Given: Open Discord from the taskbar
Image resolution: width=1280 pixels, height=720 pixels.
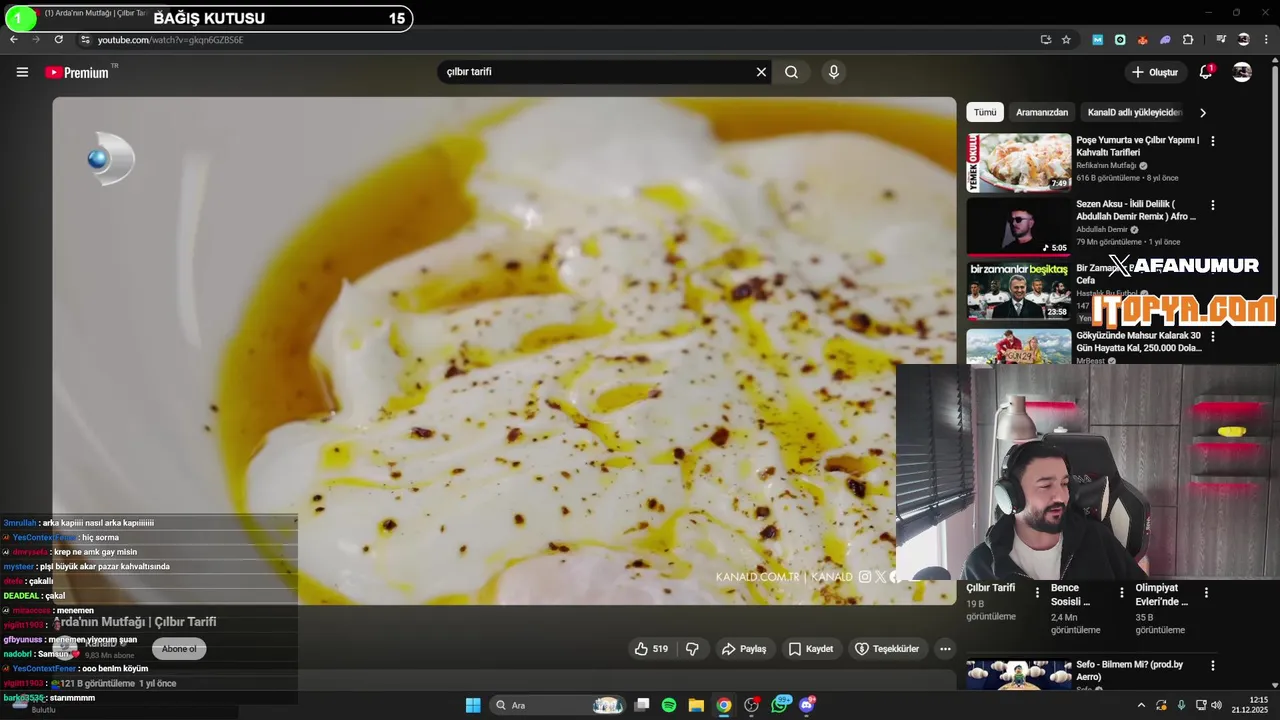Looking at the screenshot, I should (x=807, y=705).
